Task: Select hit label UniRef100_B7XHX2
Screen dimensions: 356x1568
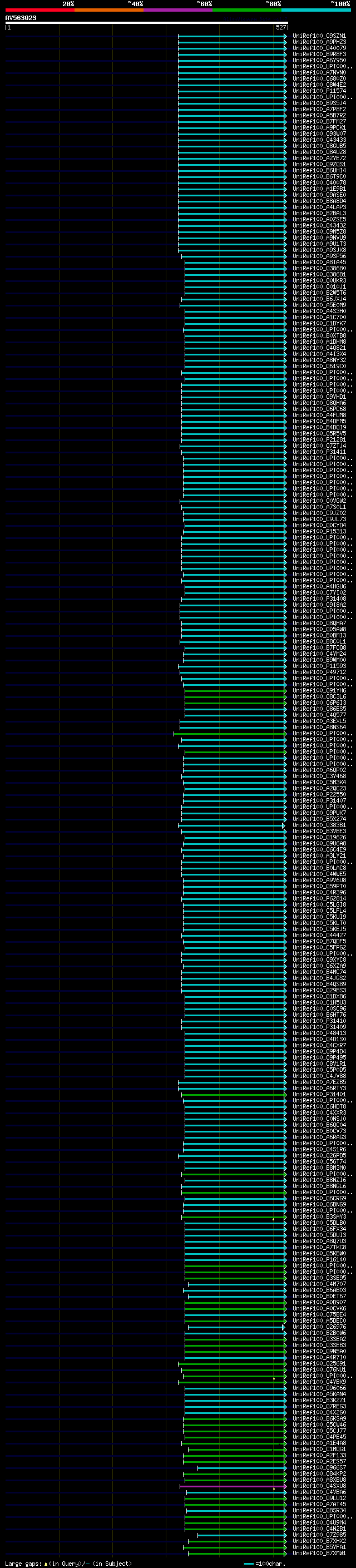Action: coord(319,1541)
